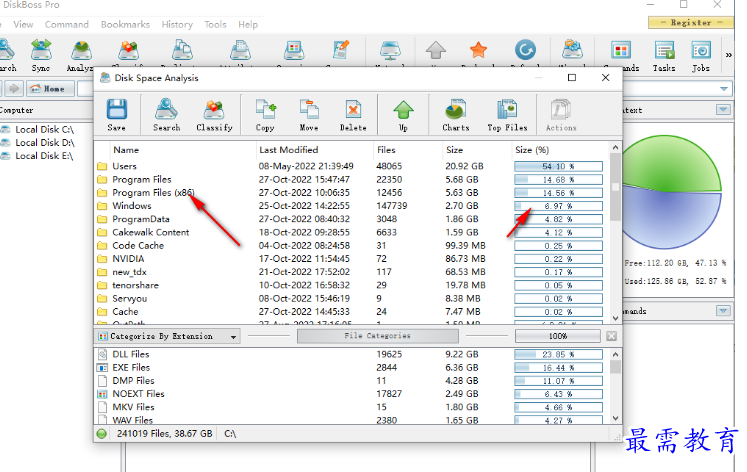Close the file categories pane with X
This screenshot has height=472, width=747.
tap(612, 336)
